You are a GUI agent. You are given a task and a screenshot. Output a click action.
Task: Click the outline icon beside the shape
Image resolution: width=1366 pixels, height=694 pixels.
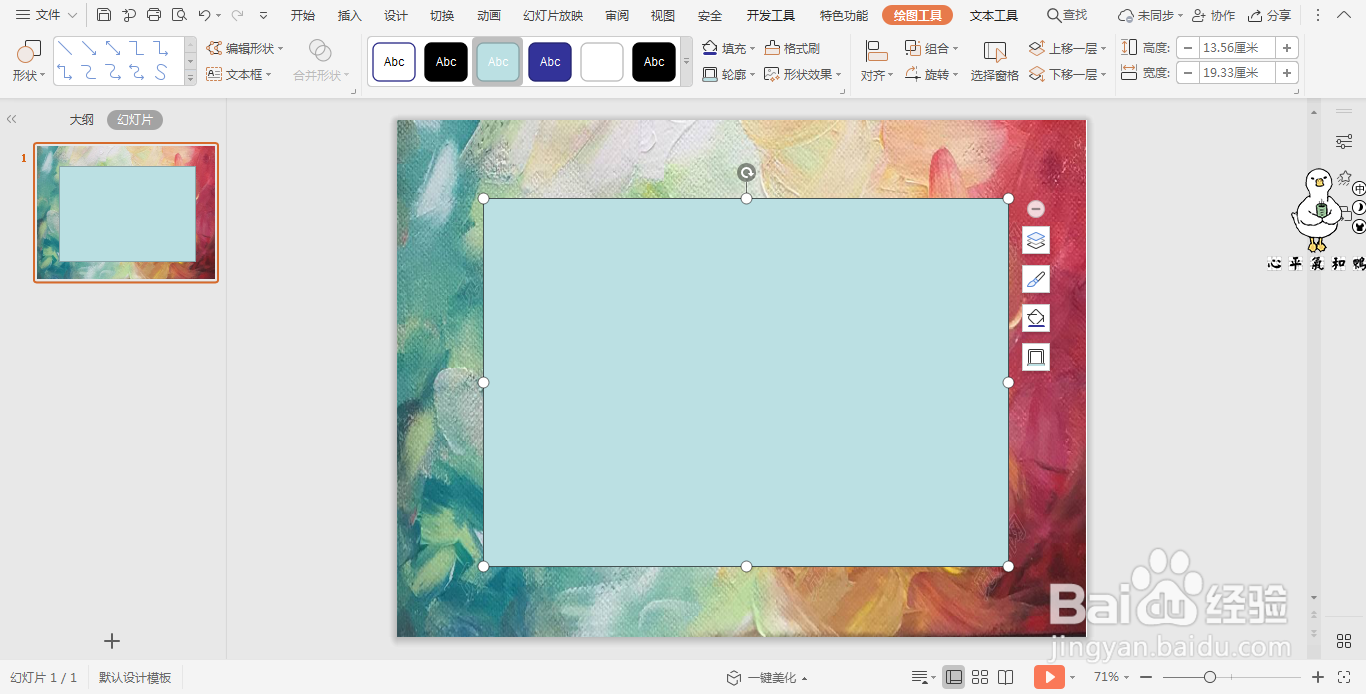pyautogui.click(x=1036, y=357)
